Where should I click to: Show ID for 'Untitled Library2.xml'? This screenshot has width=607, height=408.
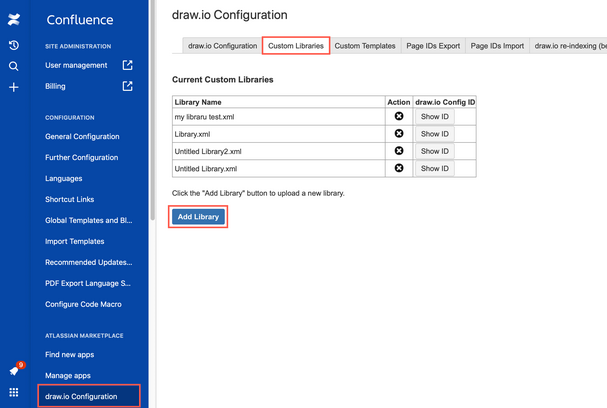click(435, 151)
